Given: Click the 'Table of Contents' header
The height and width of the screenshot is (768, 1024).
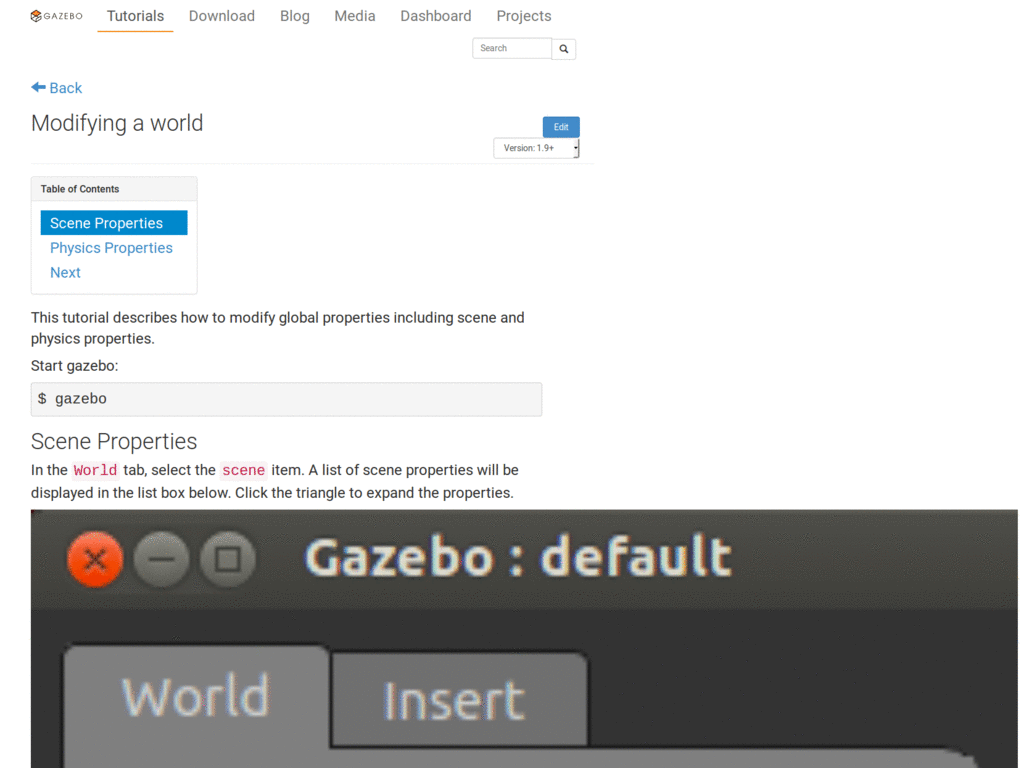Looking at the screenshot, I should tap(80, 189).
